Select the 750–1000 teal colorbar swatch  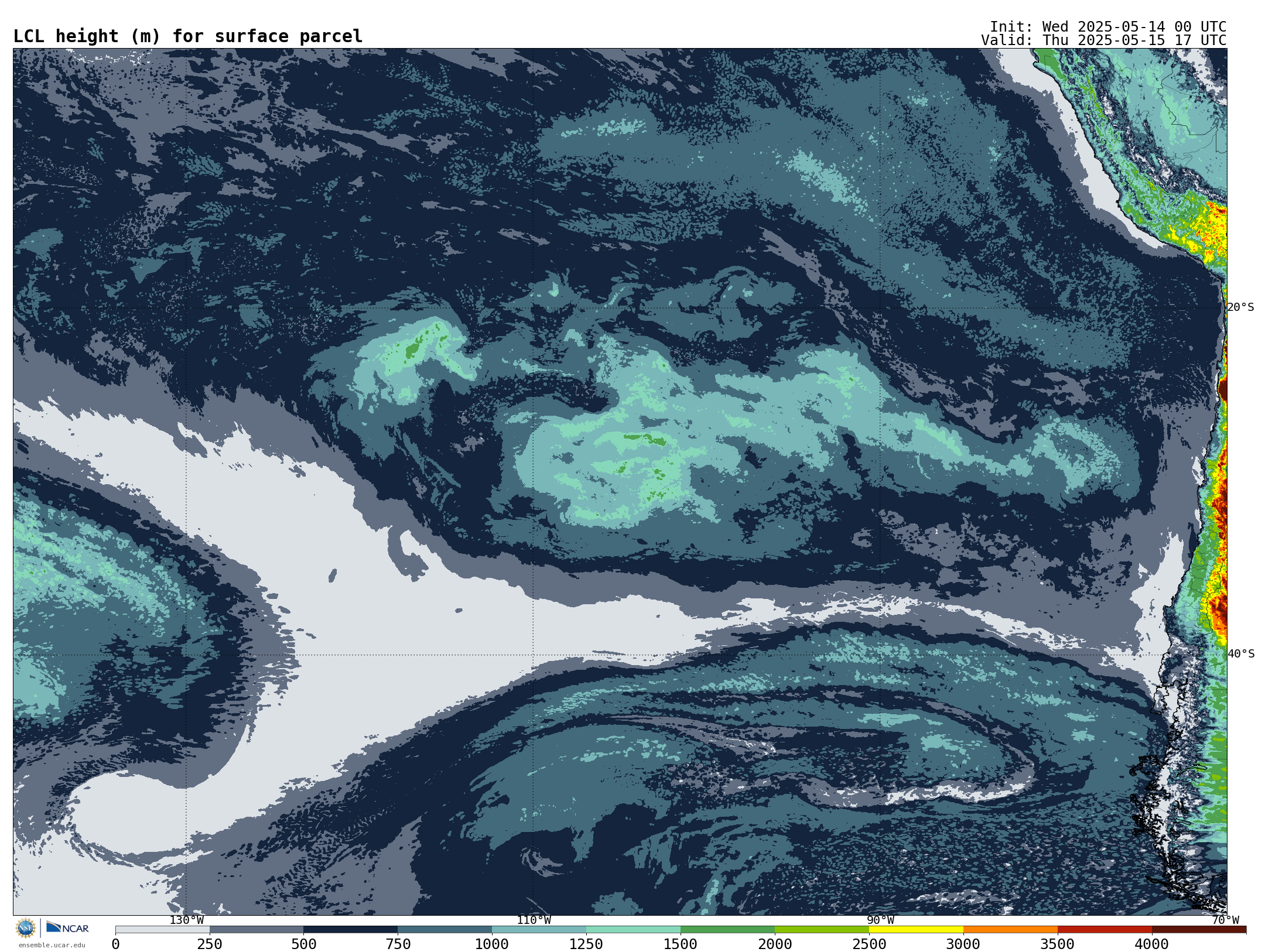445,929
